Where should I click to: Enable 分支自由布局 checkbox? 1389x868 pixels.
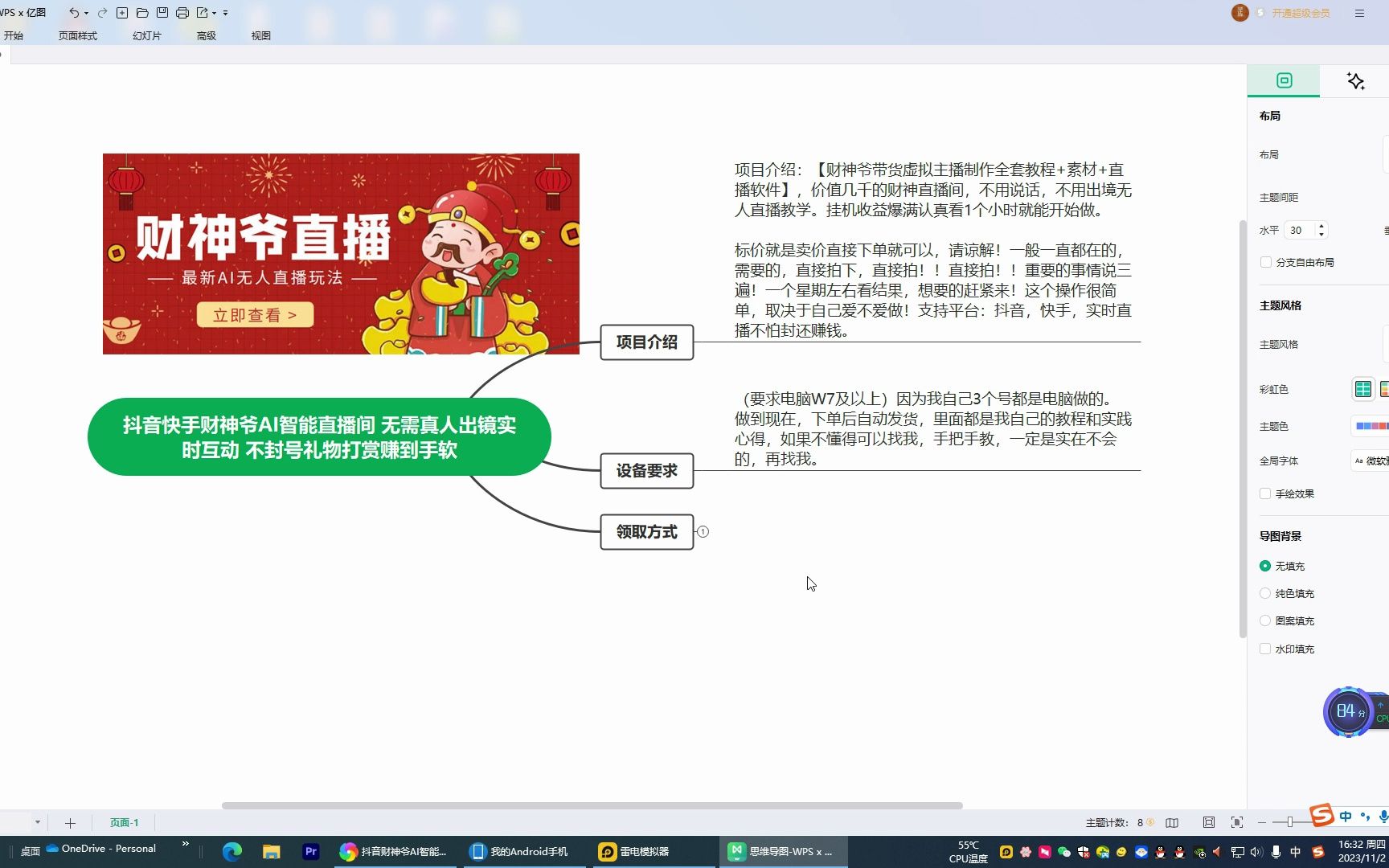tap(1264, 262)
